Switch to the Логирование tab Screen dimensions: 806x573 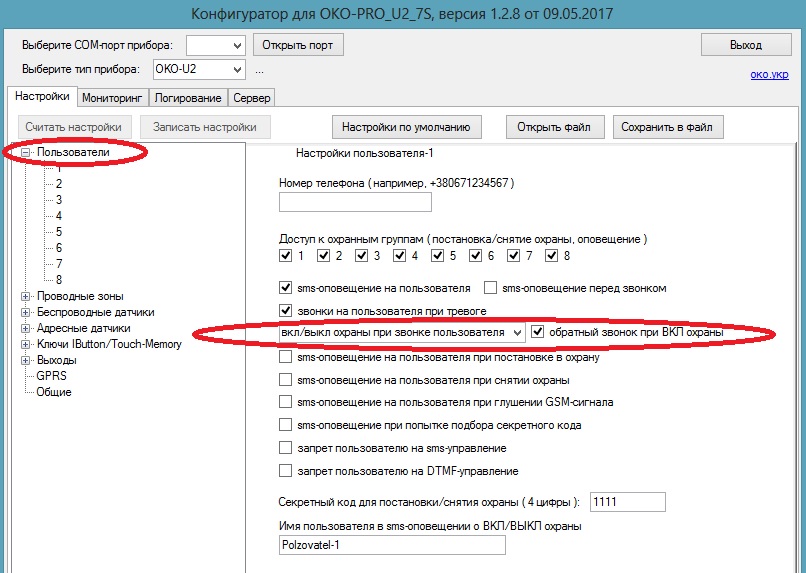[187, 98]
